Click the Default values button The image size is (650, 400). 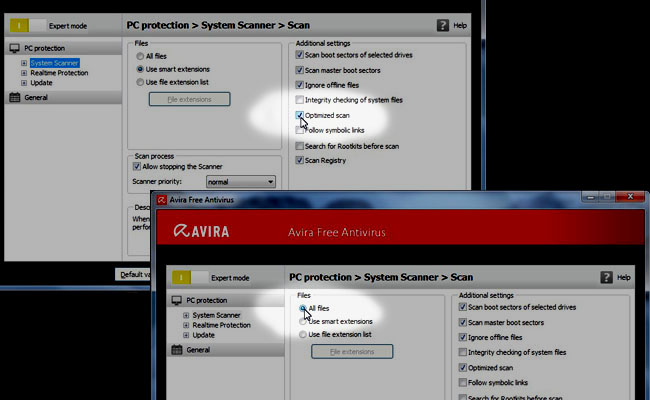click(133, 274)
